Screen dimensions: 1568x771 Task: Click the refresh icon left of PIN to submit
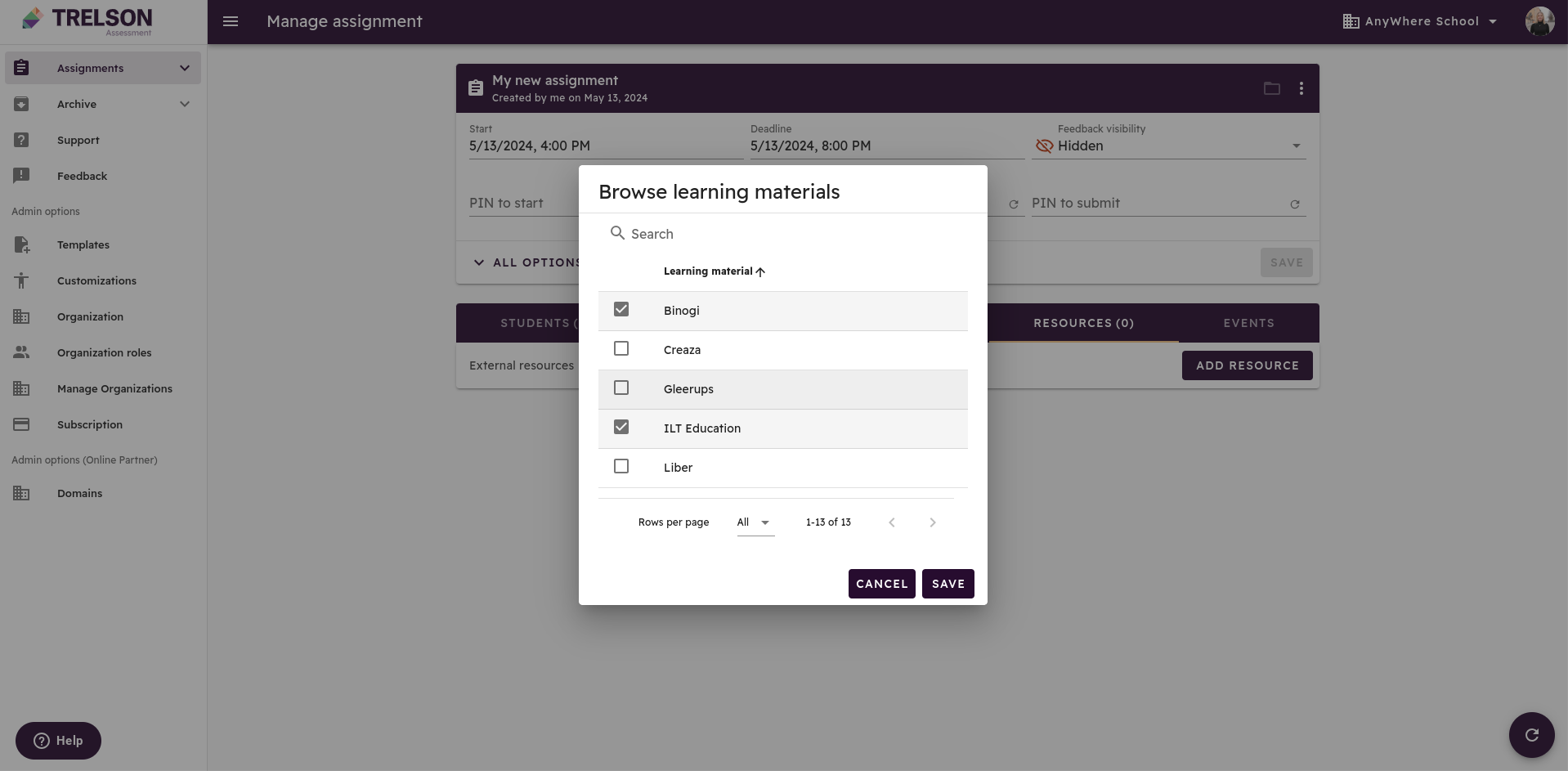(1014, 204)
